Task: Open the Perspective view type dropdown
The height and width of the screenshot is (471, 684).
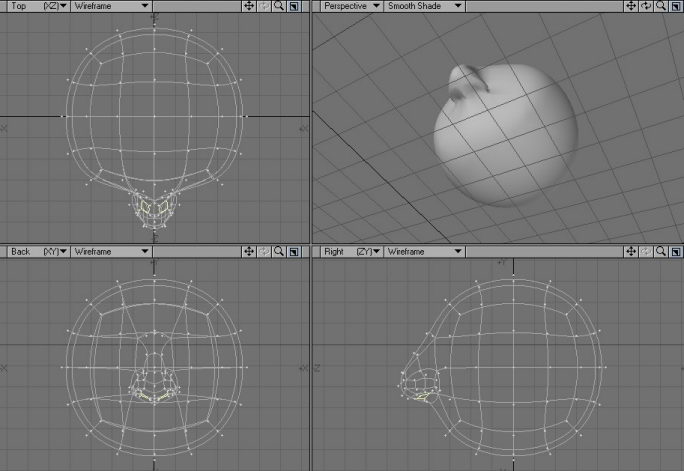Action: pyautogui.click(x=351, y=6)
